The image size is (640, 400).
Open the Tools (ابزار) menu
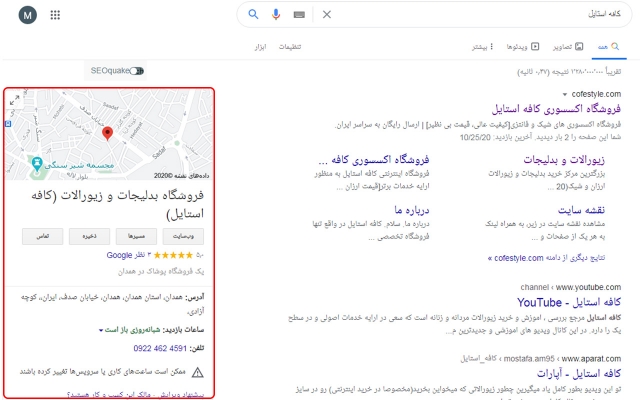[x=260, y=47]
